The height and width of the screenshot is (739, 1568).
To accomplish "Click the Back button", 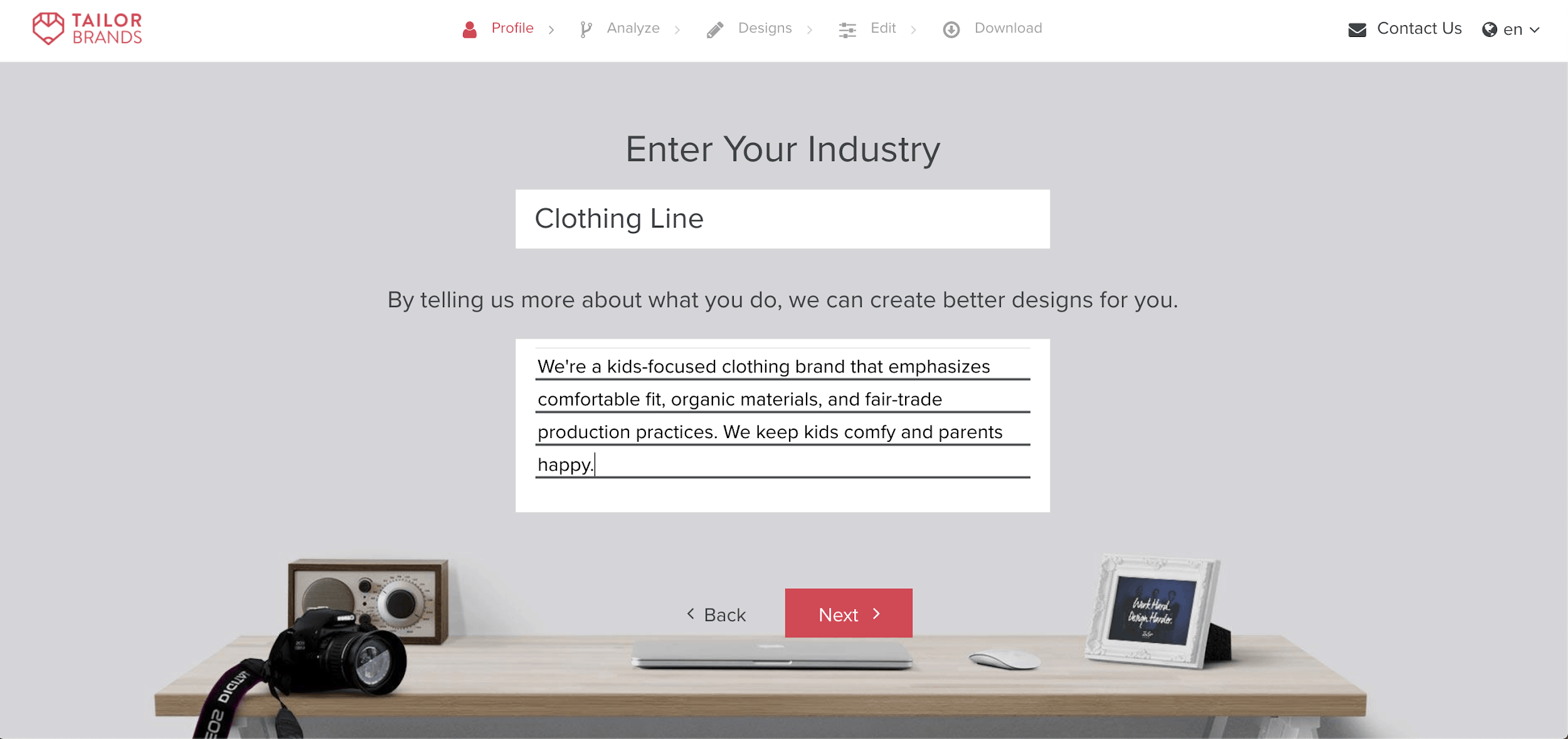I will coord(716,613).
